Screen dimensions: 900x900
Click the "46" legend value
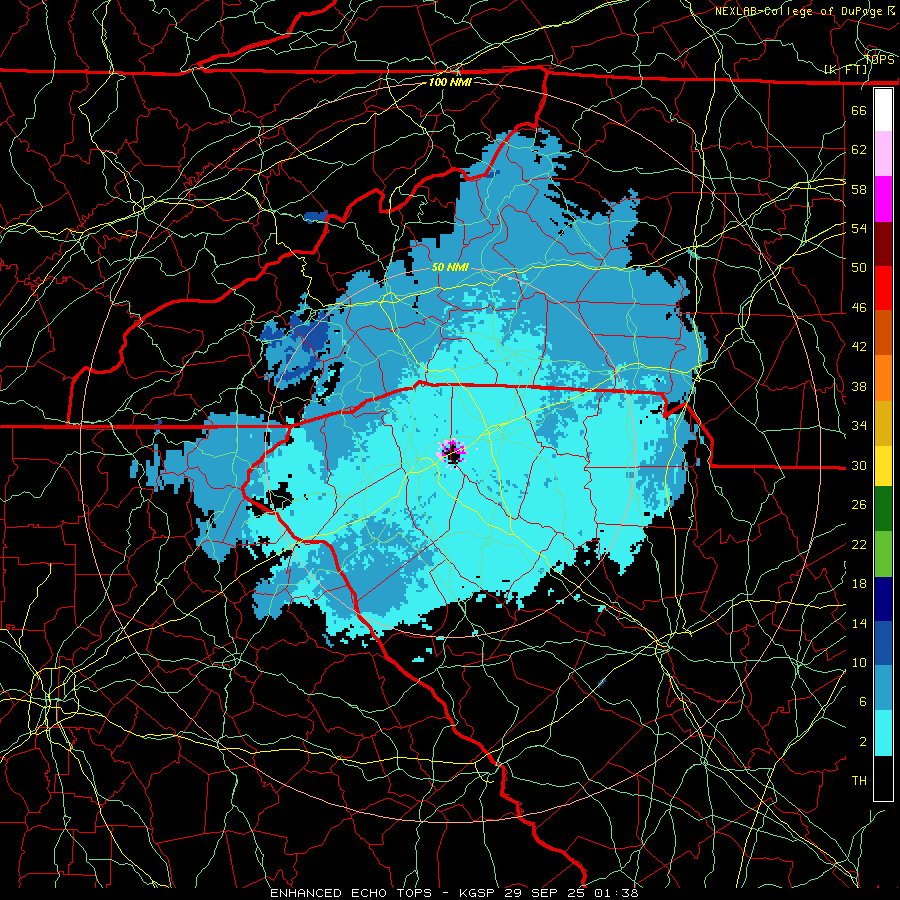(859, 308)
